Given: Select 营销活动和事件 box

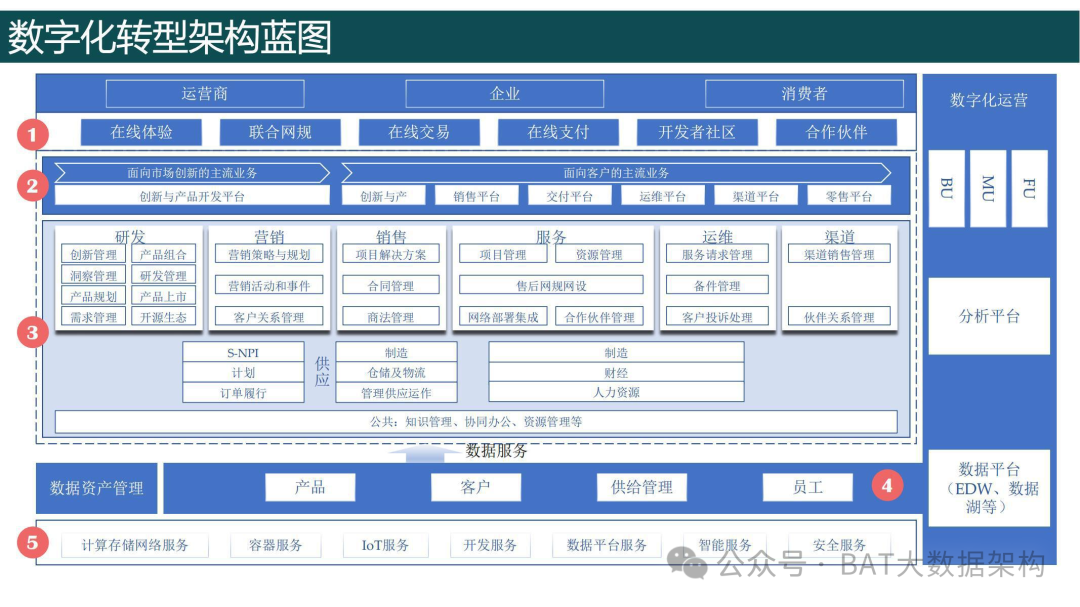Looking at the screenshot, I should pos(269,285).
